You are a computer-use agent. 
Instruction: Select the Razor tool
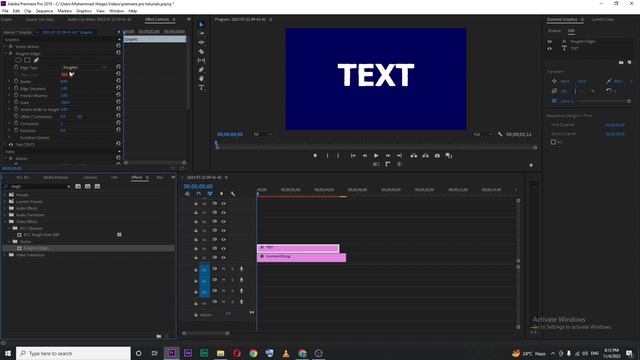click(x=201, y=51)
